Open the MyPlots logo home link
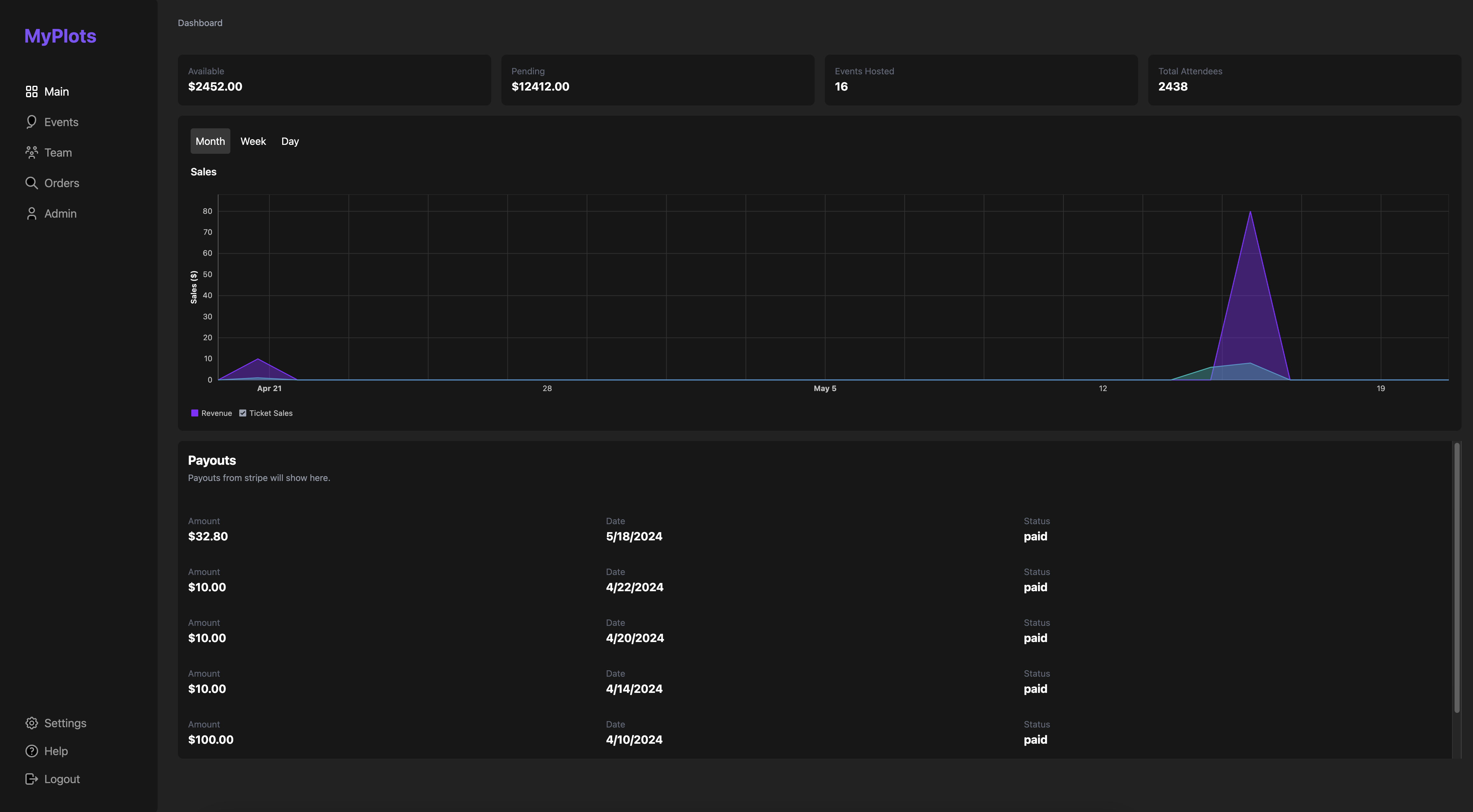The height and width of the screenshot is (812, 1473). pos(60,36)
